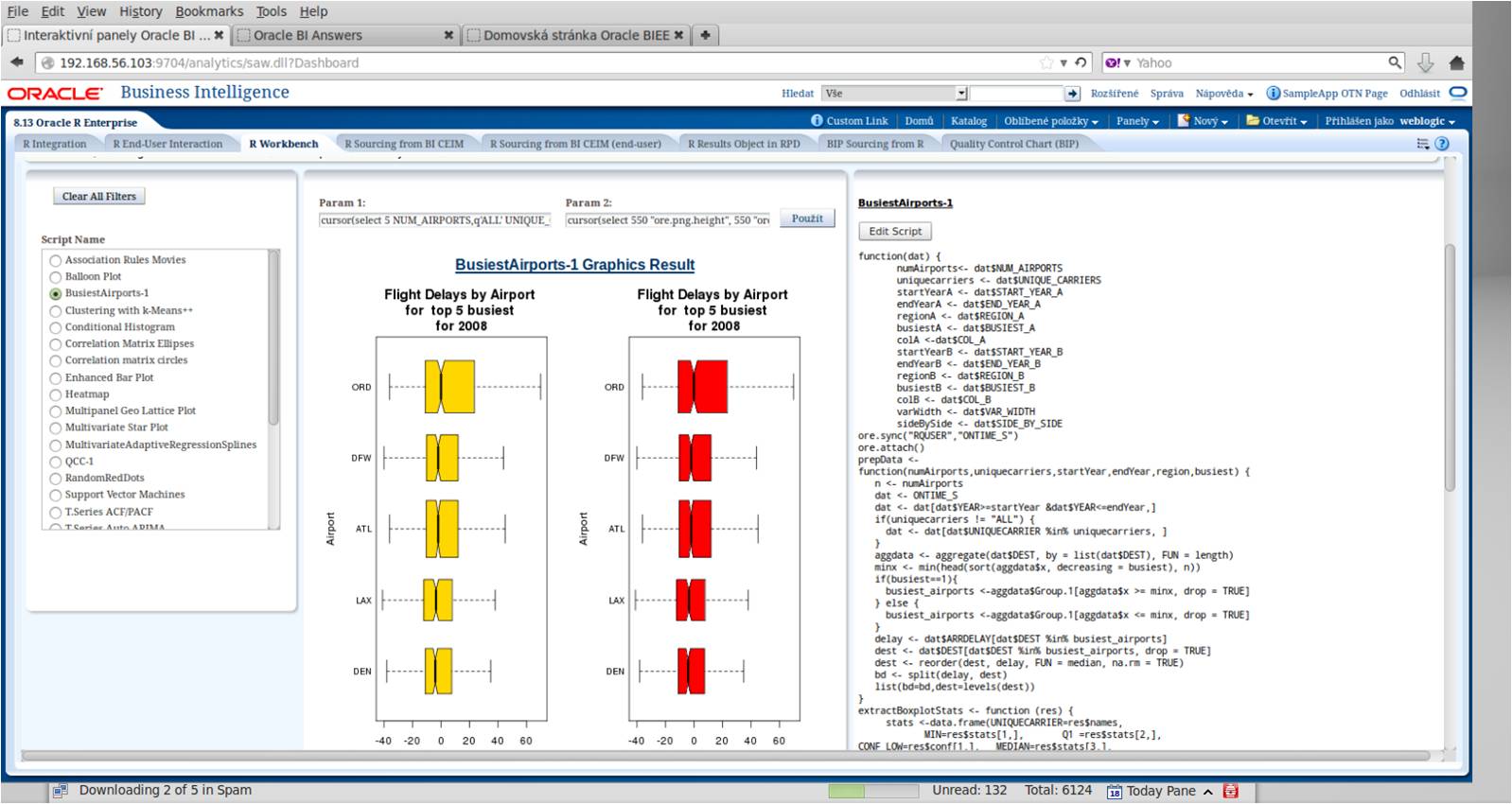Viewport: 1512px width, 804px height.
Task: Expand the Nápověda help menu
Action: 1223,94
